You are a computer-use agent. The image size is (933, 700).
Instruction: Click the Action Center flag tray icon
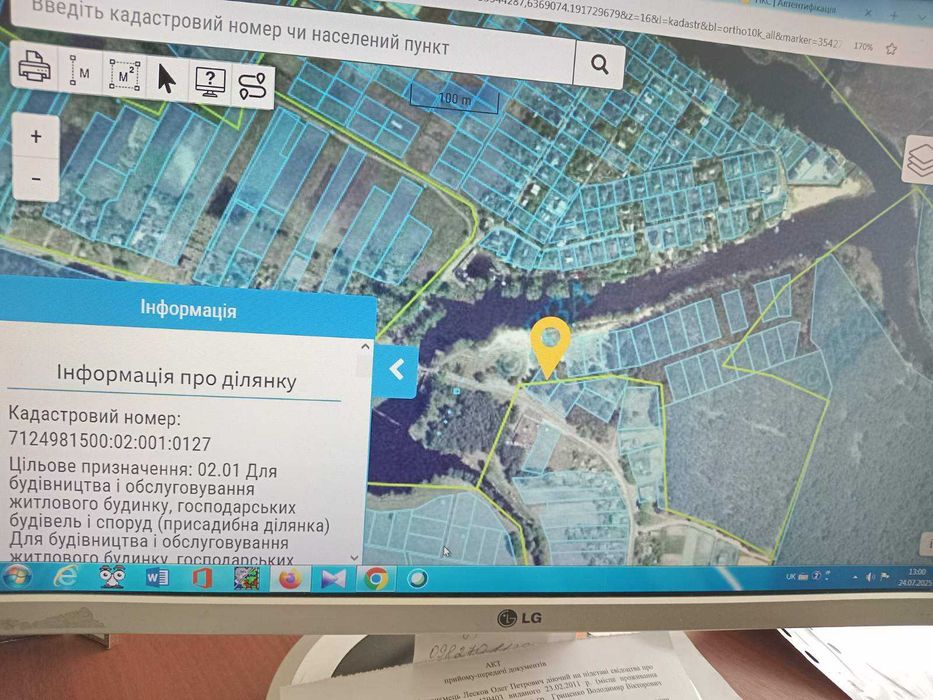coord(884,577)
